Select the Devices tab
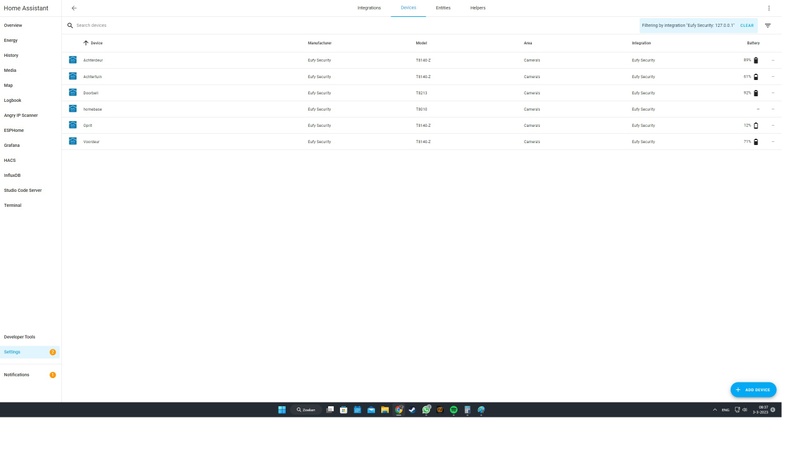This screenshot has width=800, height=450. 408,8
